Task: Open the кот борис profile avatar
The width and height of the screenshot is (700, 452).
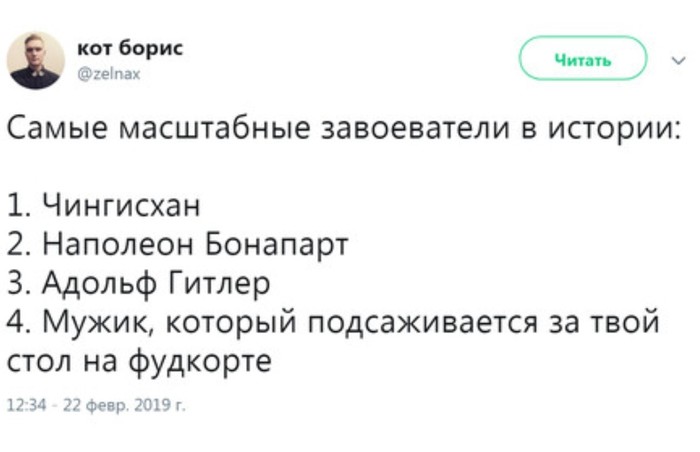Action: tap(36, 60)
